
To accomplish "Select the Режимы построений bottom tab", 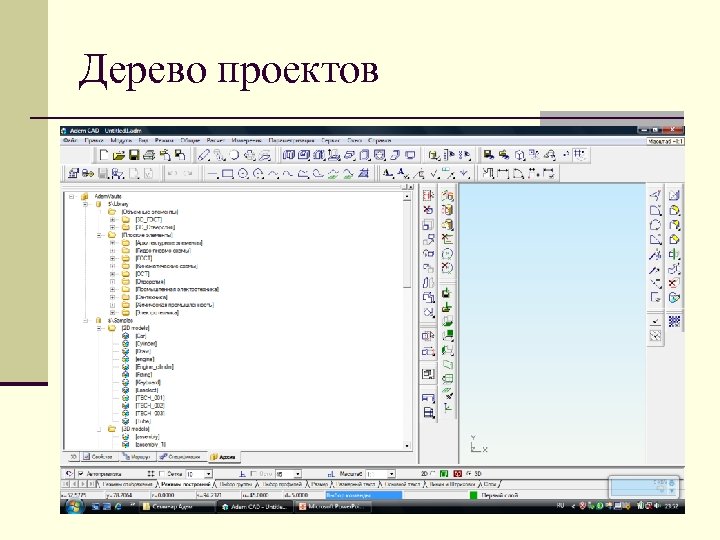I will click(x=186, y=484).
